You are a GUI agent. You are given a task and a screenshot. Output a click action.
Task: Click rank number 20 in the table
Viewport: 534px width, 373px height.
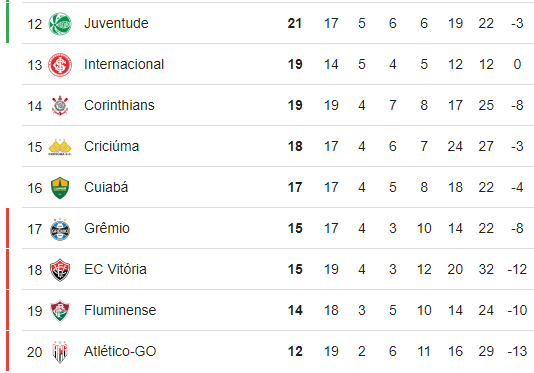(34, 352)
